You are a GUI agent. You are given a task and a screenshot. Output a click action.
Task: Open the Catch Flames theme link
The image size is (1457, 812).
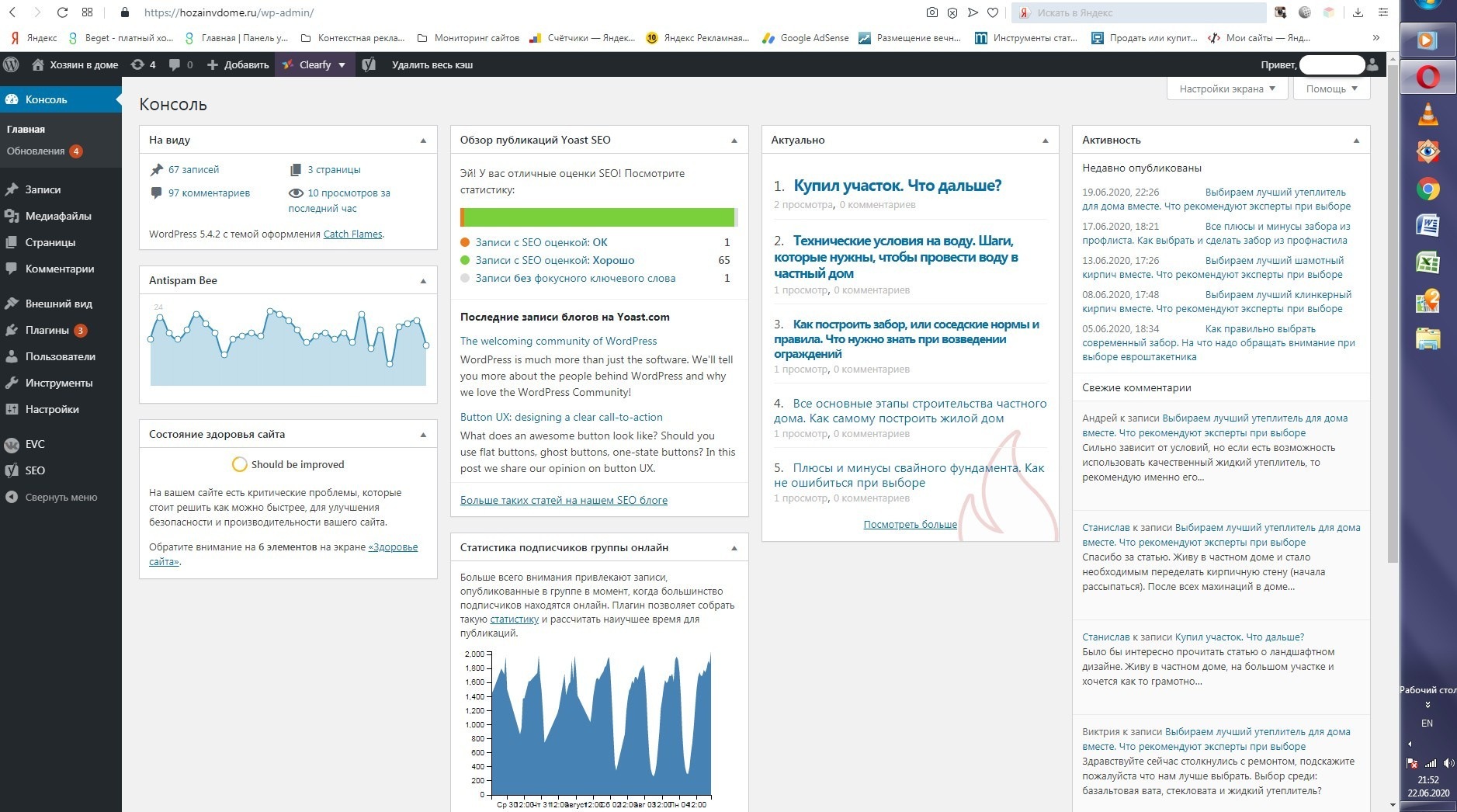pos(352,234)
